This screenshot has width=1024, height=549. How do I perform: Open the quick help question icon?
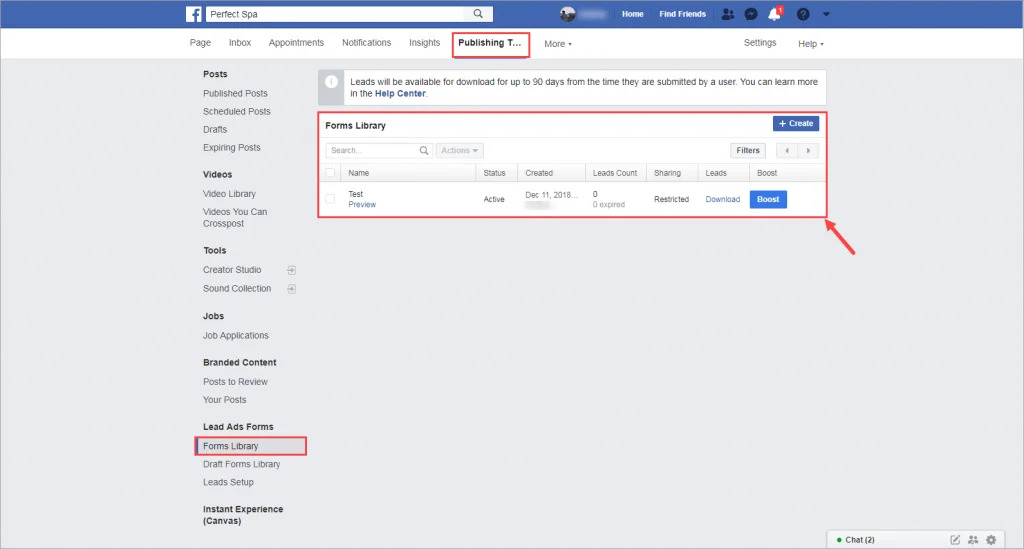click(x=803, y=14)
